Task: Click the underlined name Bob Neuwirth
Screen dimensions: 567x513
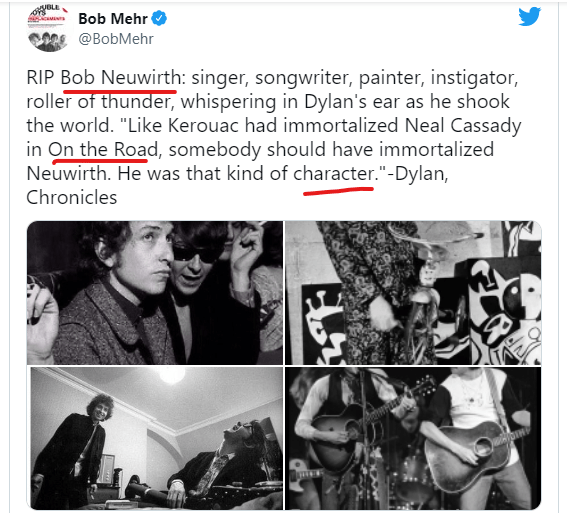Action: (x=121, y=78)
